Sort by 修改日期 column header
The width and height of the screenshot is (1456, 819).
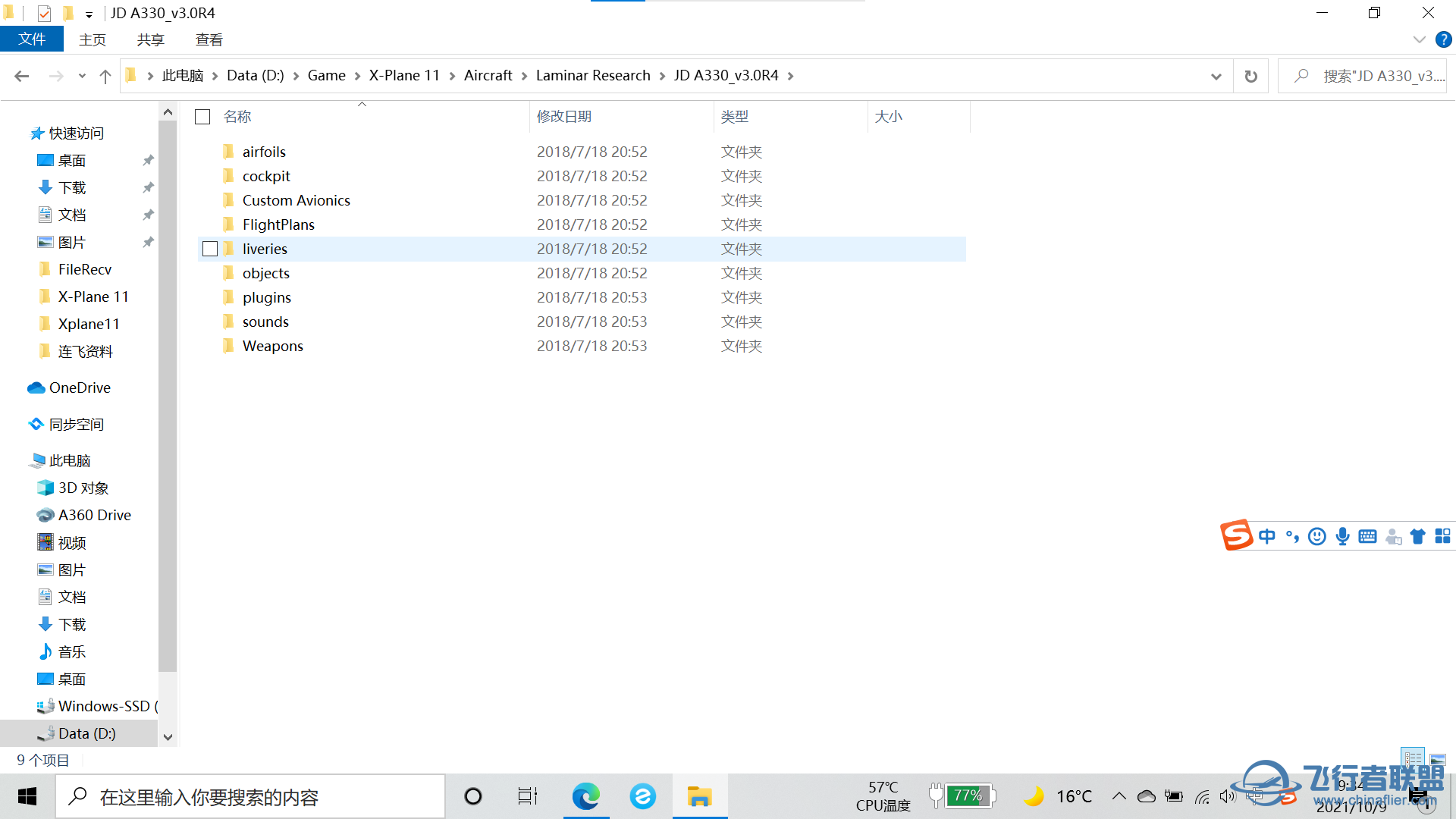click(564, 117)
